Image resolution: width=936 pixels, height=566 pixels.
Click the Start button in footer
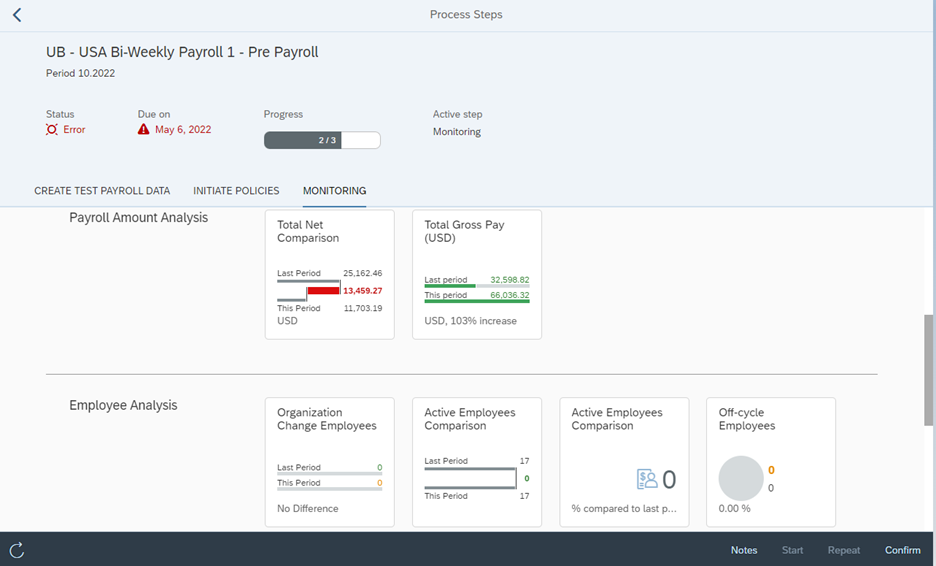coord(792,550)
